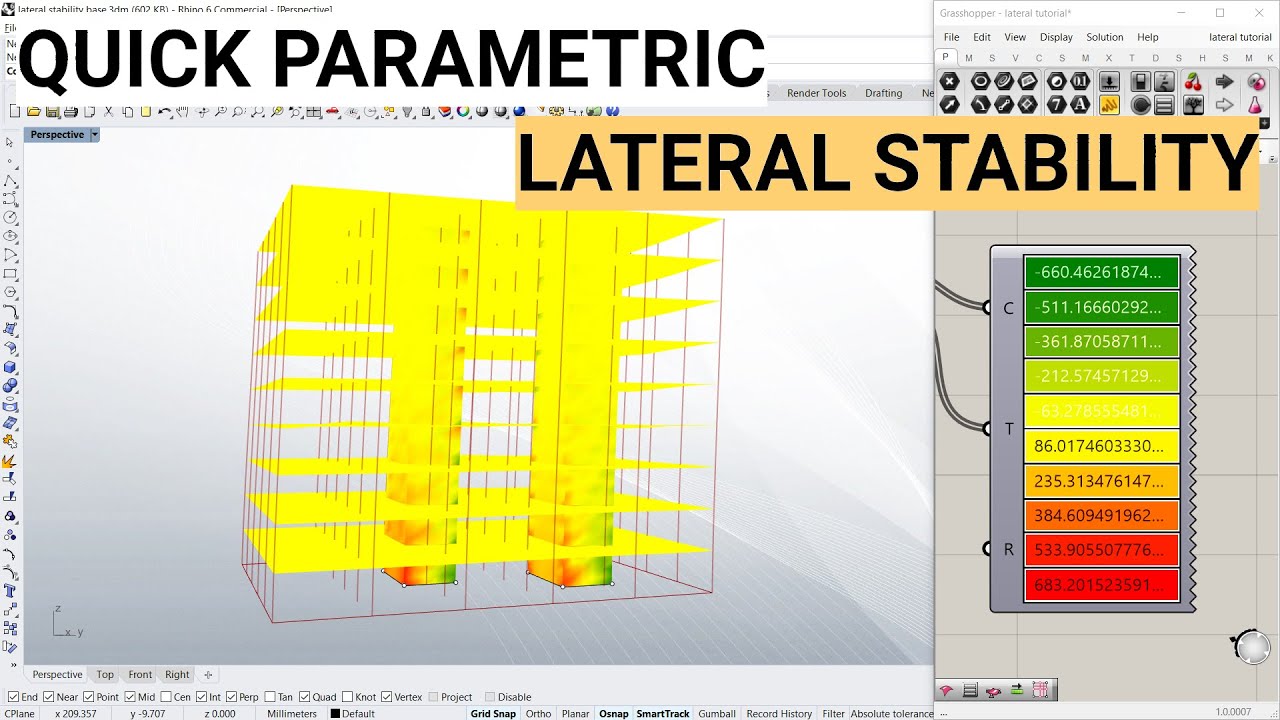Screen dimensions: 1280x720
Task: Open the Grasshopper Help menu
Action: (1147, 37)
